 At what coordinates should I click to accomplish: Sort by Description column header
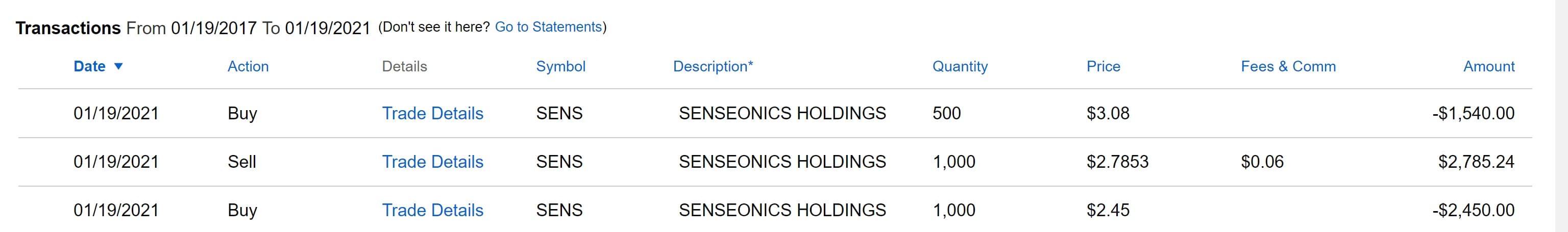[x=713, y=66]
